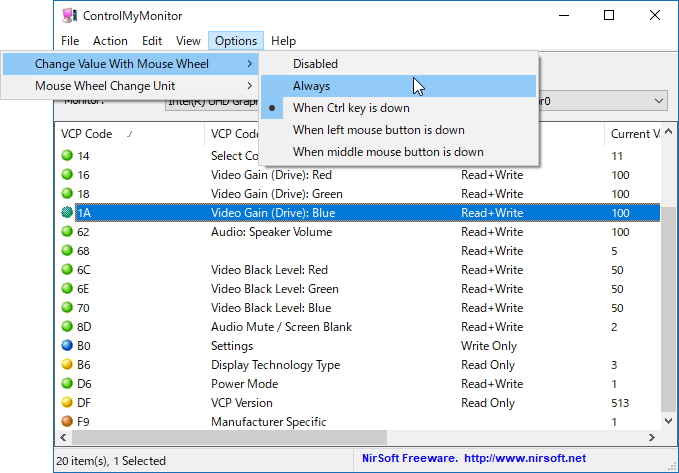Click the green icon next to code 18

coord(67,193)
